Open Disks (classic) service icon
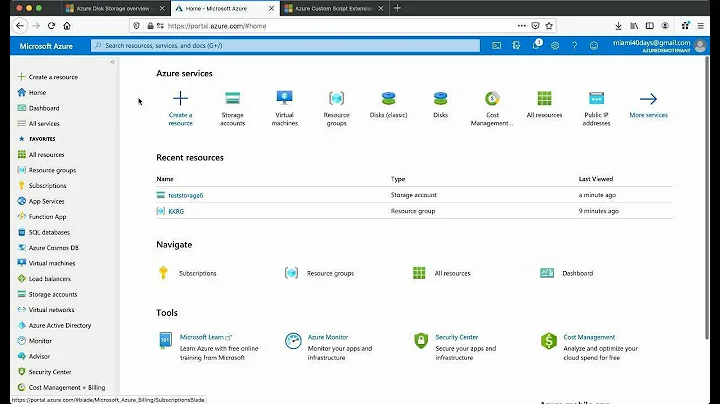 click(388, 98)
